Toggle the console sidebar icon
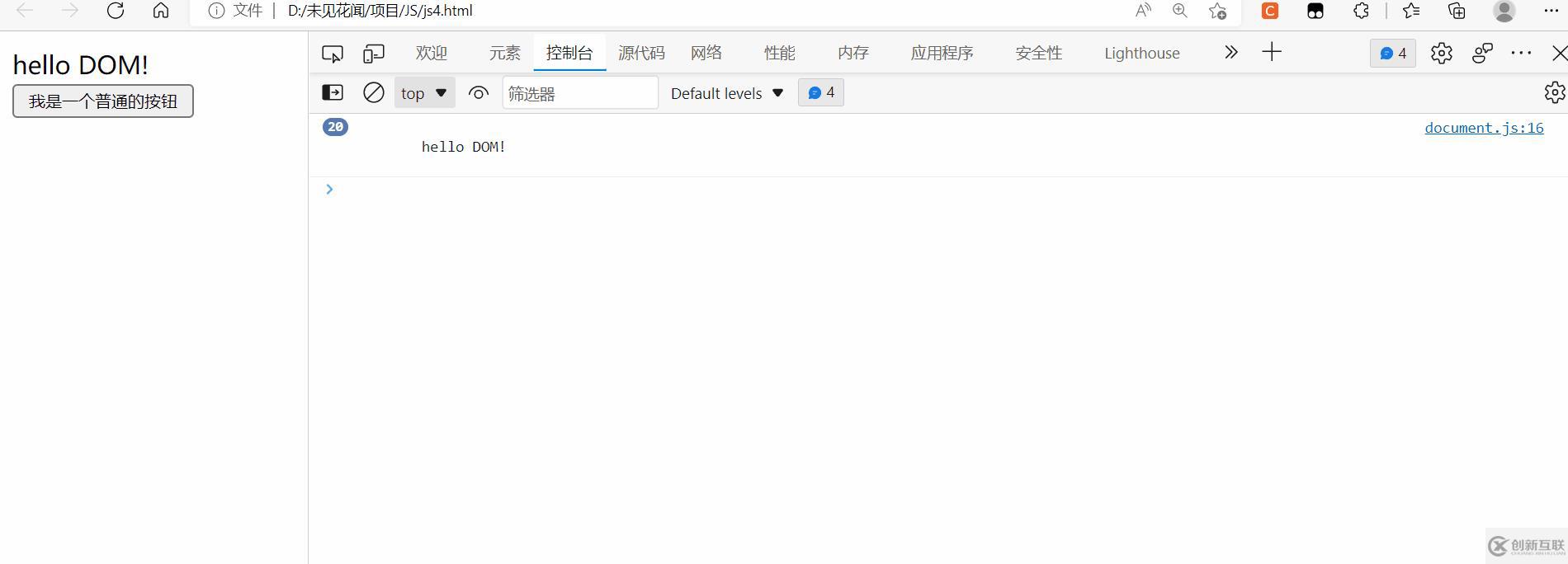The height and width of the screenshot is (564, 1568). (x=333, y=92)
